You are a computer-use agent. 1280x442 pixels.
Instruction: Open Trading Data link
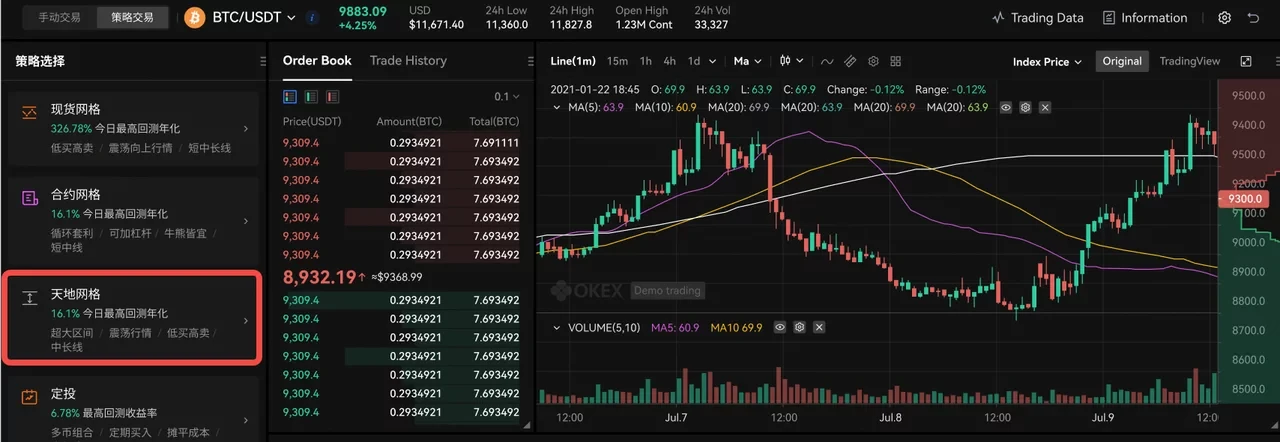tap(1038, 18)
